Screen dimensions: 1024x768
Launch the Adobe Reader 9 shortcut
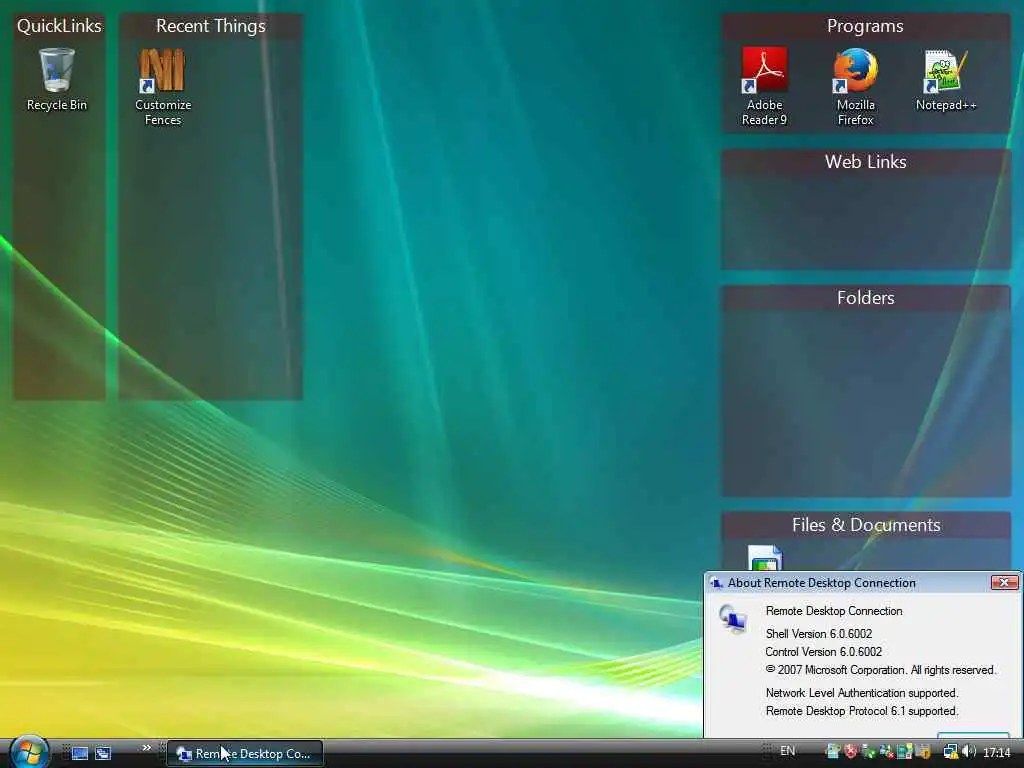tap(764, 86)
